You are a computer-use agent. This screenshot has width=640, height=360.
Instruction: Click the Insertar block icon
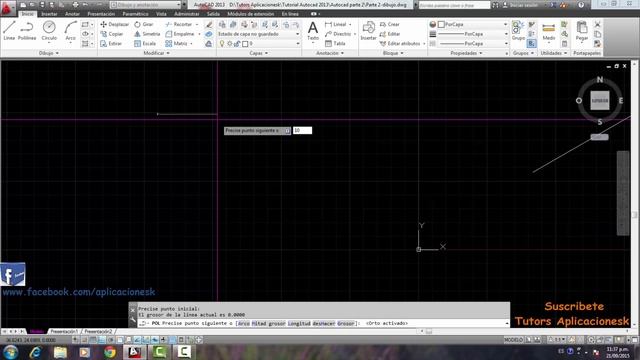(368, 31)
